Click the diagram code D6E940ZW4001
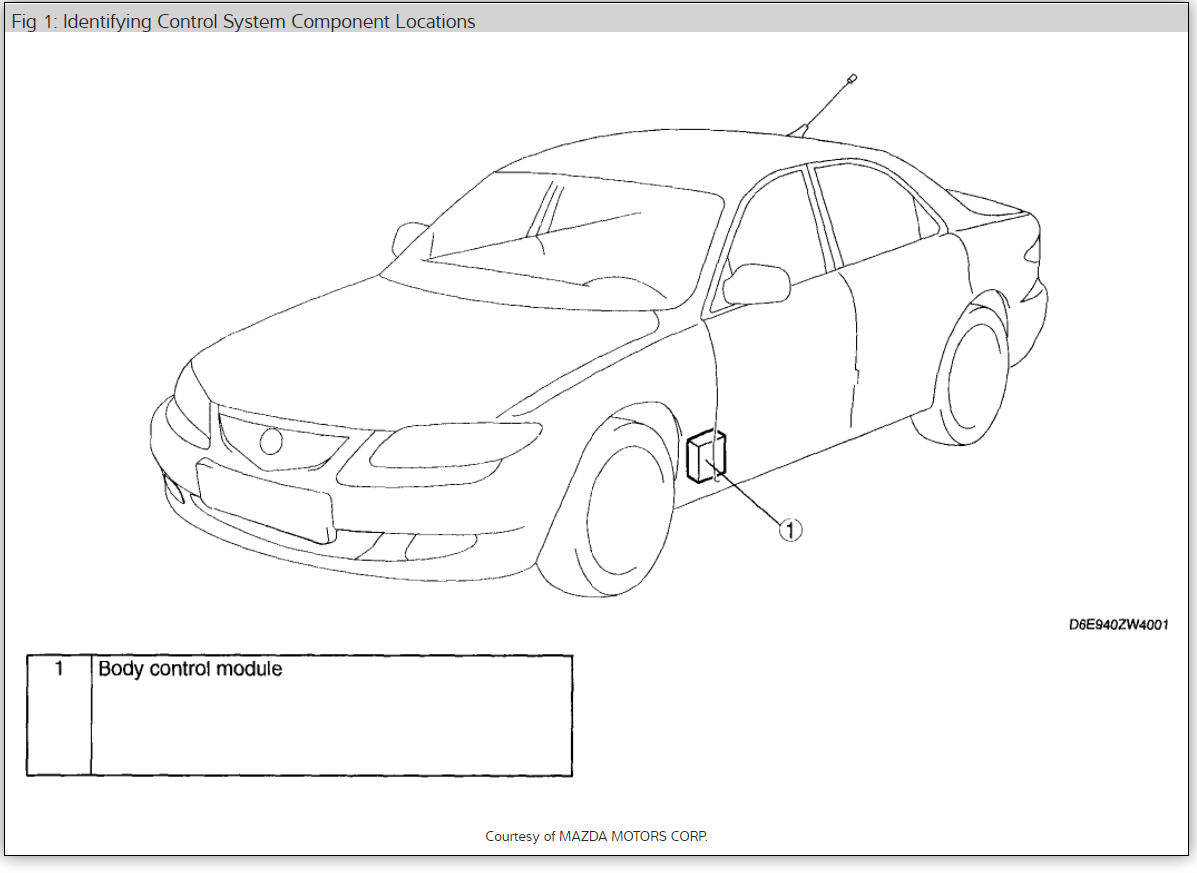 pyautogui.click(x=1118, y=625)
